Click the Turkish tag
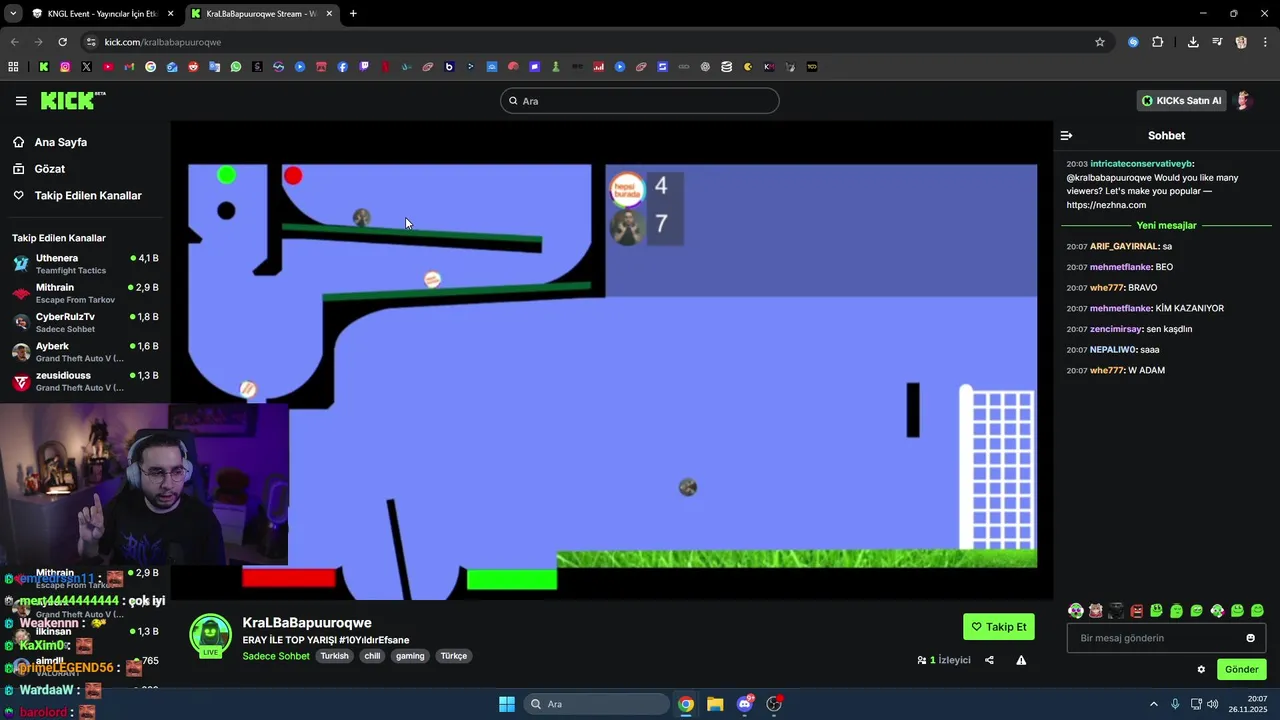The image size is (1280, 720). pos(334,656)
